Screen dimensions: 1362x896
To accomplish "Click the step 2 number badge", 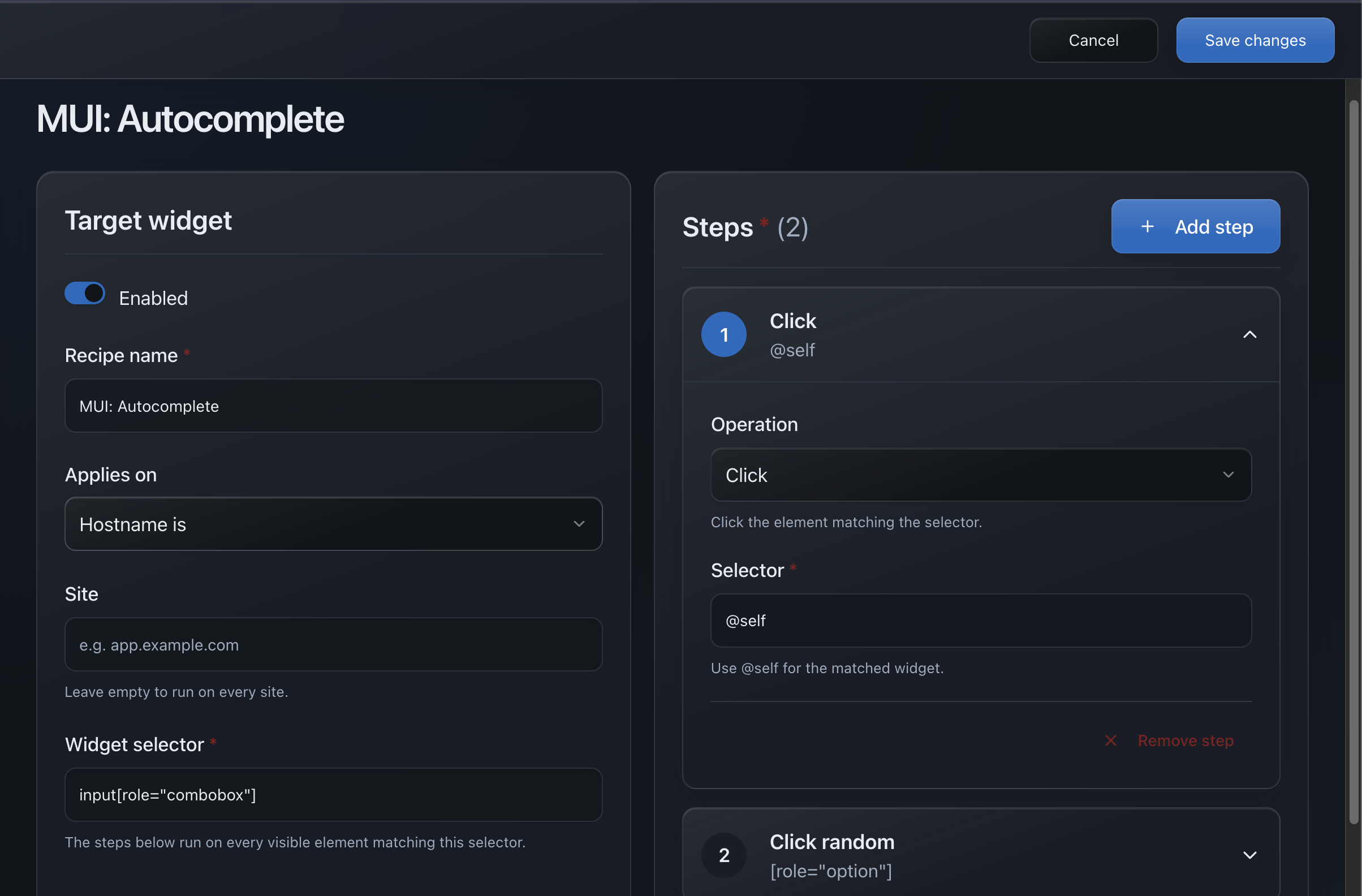I will click(723, 855).
